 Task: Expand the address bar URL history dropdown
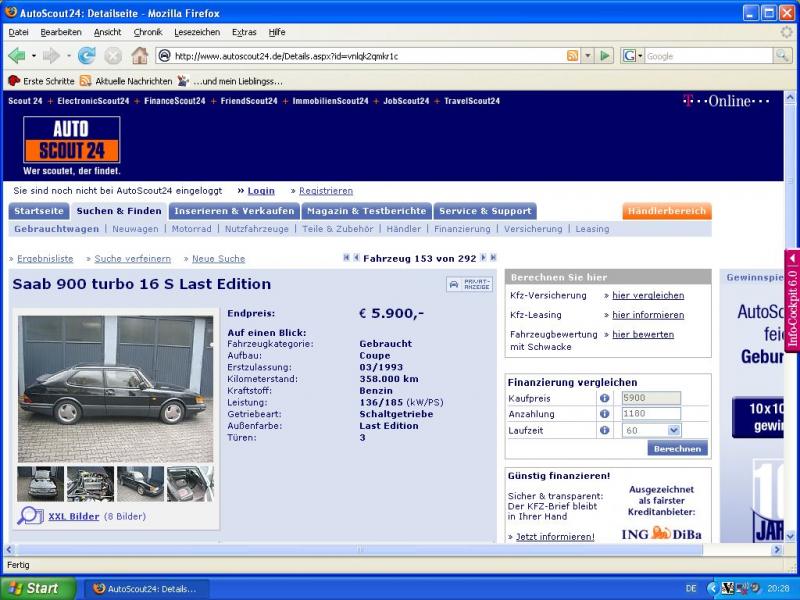[588, 56]
